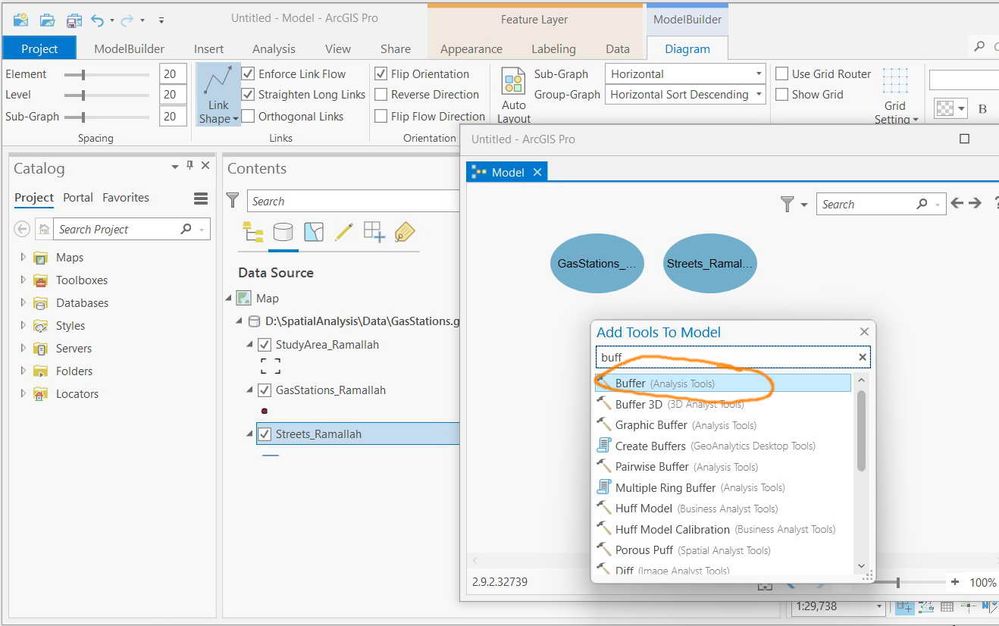This screenshot has width=999, height=626.
Task: Expand the Databases node in Catalog
Action: point(23,302)
